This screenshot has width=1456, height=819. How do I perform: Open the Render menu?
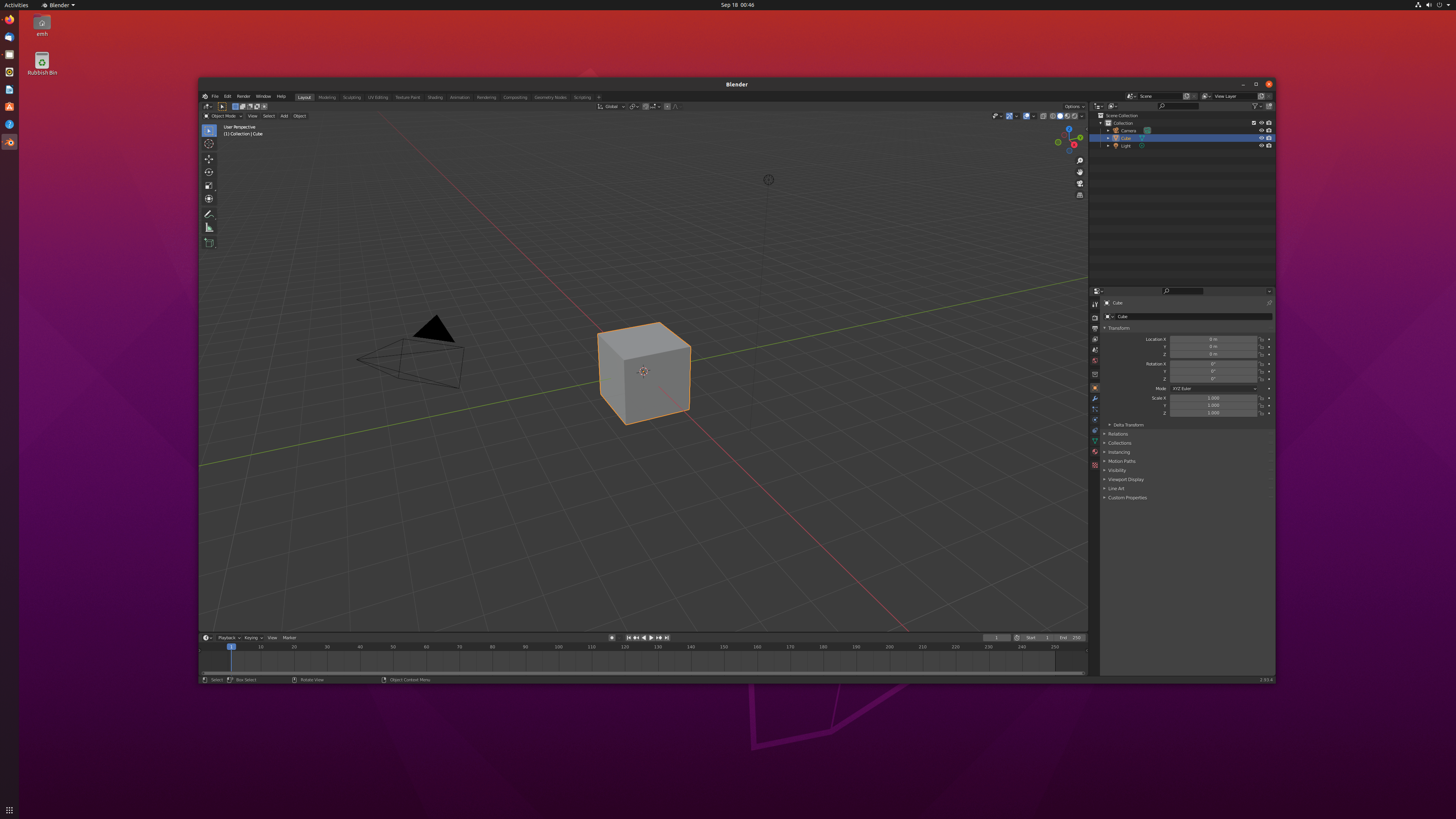(243, 97)
